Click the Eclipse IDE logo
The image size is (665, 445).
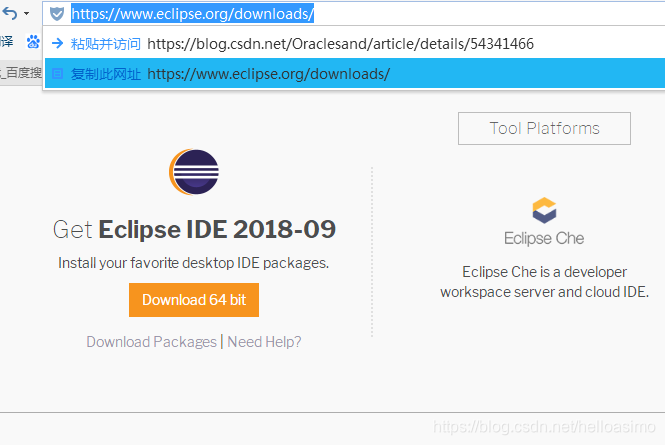pyautogui.click(x=194, y=172)
